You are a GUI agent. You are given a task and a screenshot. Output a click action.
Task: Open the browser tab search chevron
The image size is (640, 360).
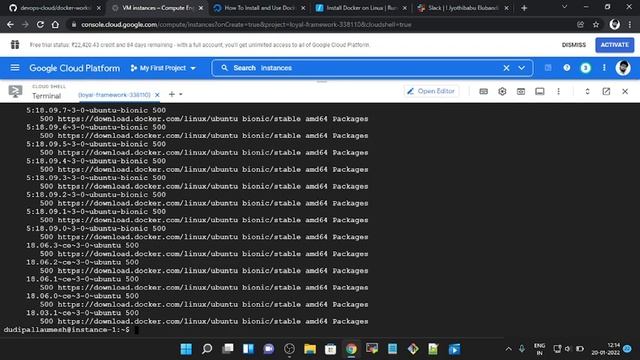[564, 7]
